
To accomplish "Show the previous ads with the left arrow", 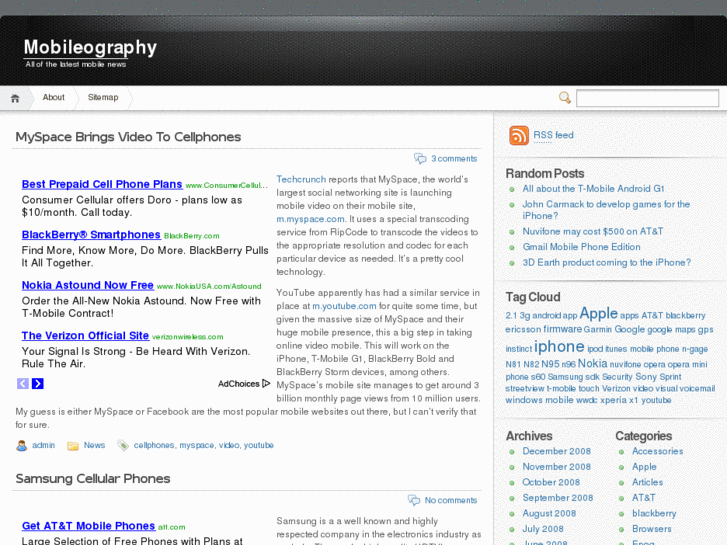I will click(x=23, y=384).
